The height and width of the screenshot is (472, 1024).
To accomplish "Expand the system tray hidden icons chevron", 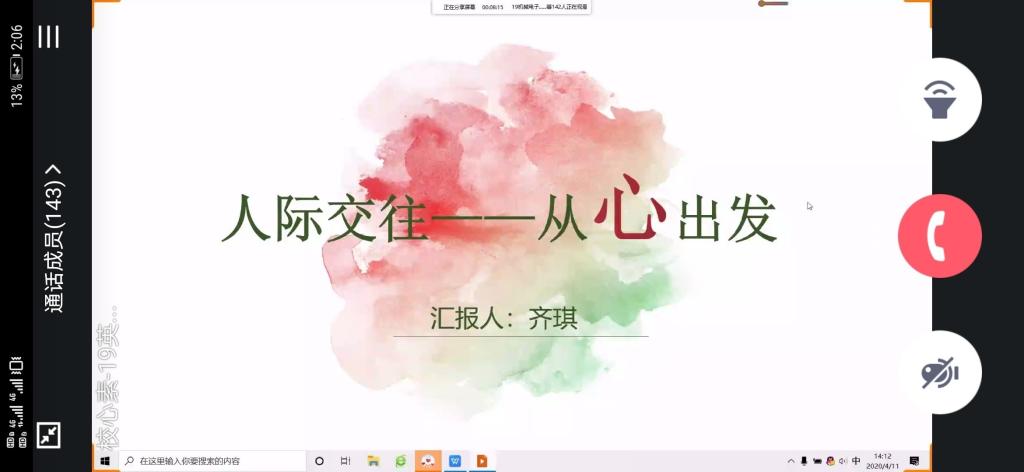I will pyautogui.click(x=791, y=461).
